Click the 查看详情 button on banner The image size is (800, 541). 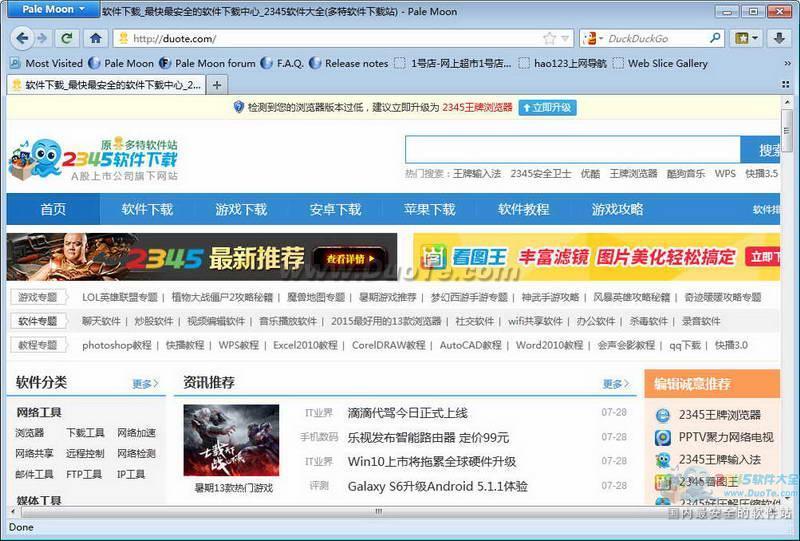click(350, 259)
